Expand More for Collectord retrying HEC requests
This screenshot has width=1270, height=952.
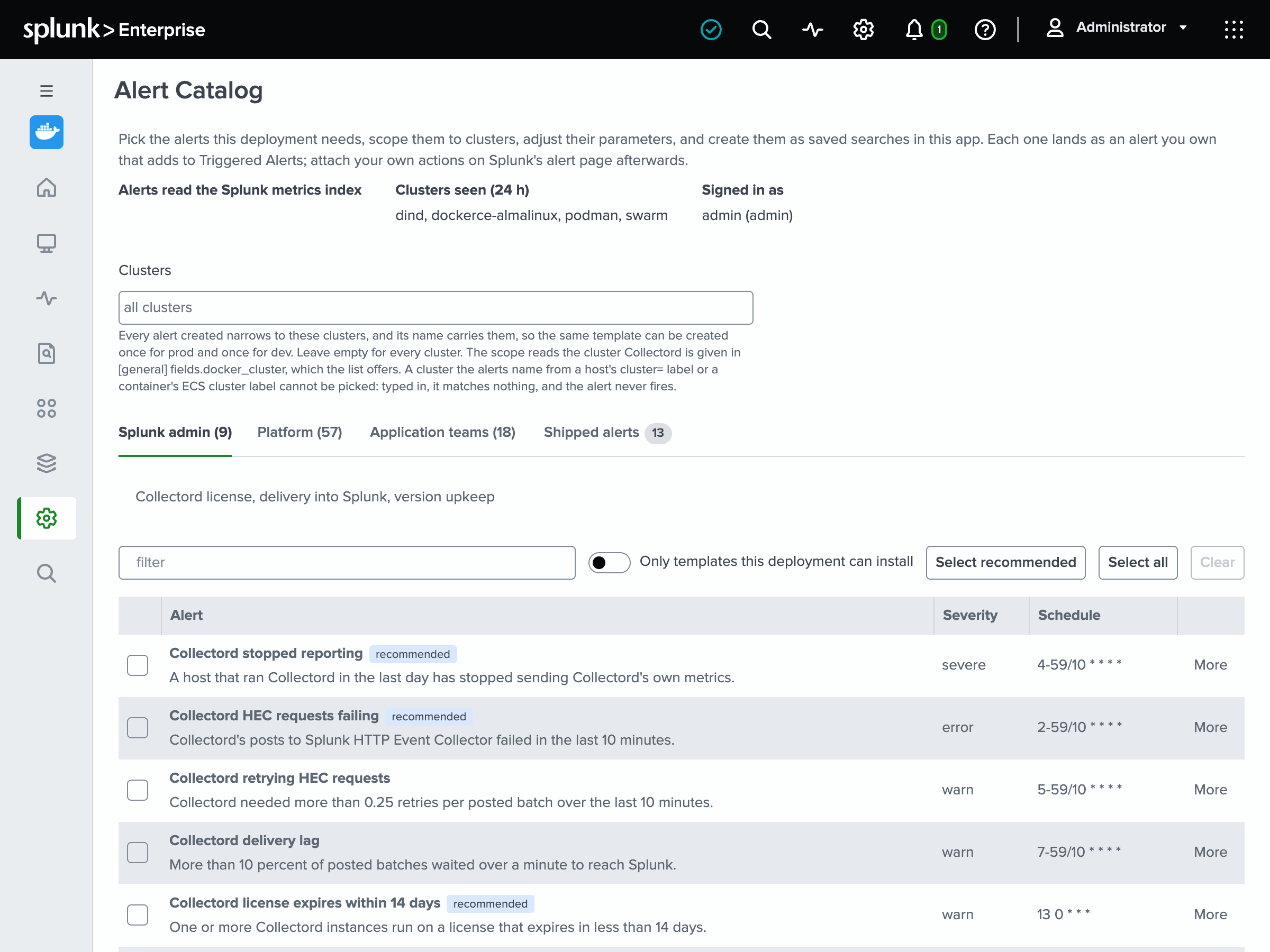(1210, 790)
